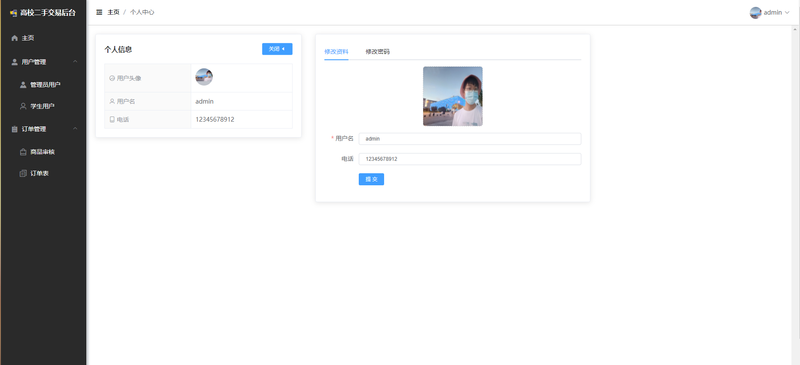Open the admin dropdown arrow in header
Image resolution: width=800 pixels, height=365 pixels.
(x=787, y=13)
